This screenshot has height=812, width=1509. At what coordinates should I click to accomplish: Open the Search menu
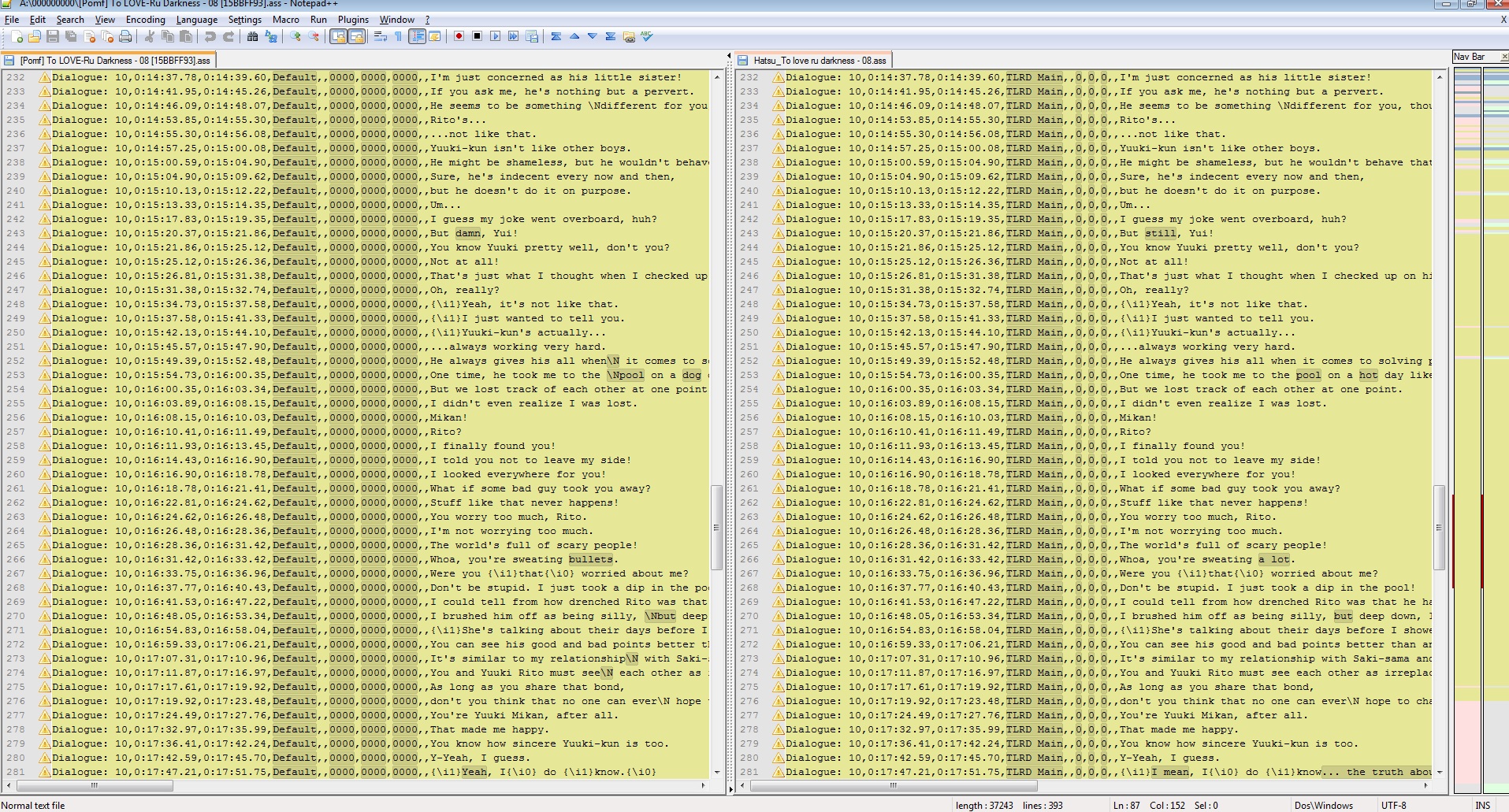(x=70, y=20)
